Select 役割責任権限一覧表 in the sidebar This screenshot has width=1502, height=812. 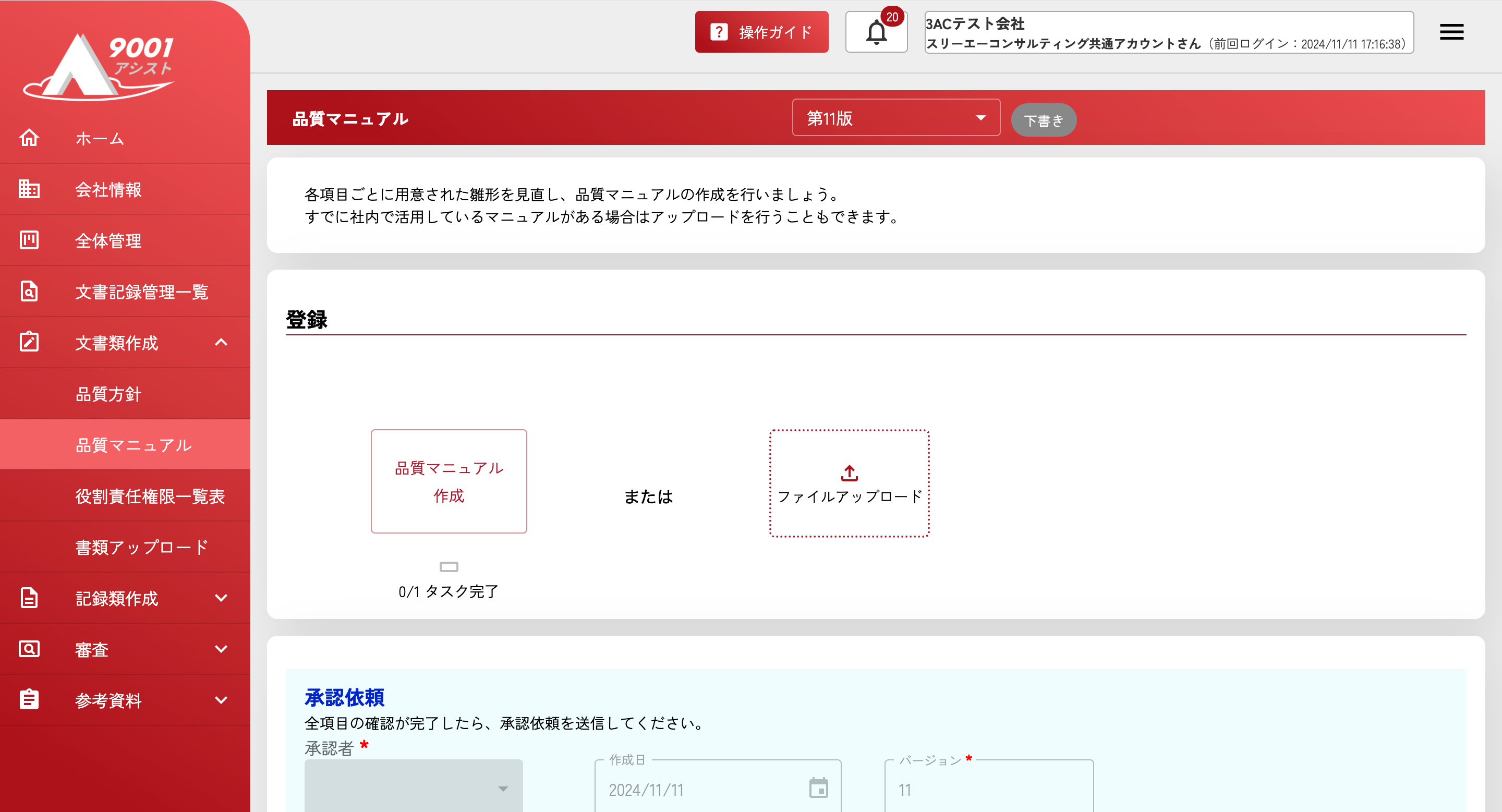pos(150,496)
